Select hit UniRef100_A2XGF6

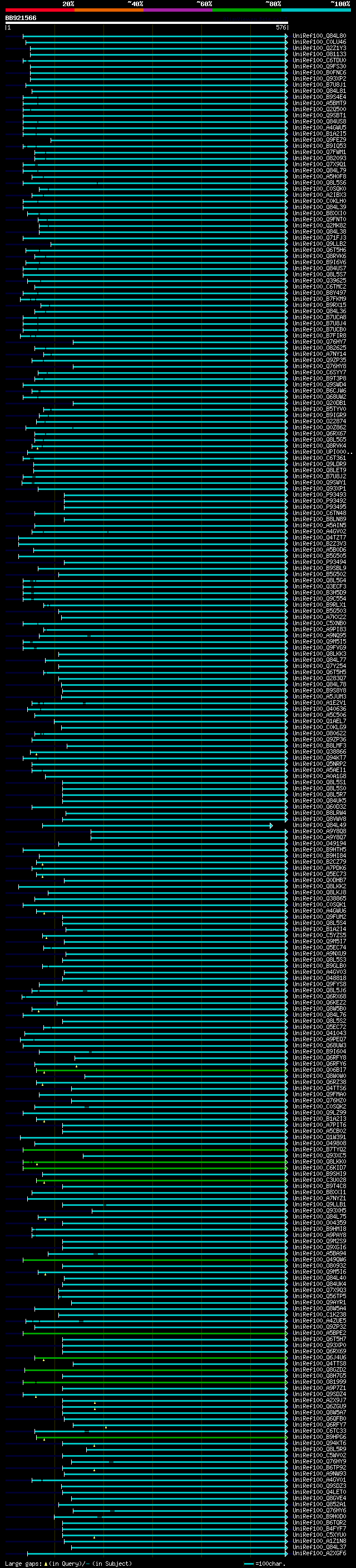[319, 1554]
